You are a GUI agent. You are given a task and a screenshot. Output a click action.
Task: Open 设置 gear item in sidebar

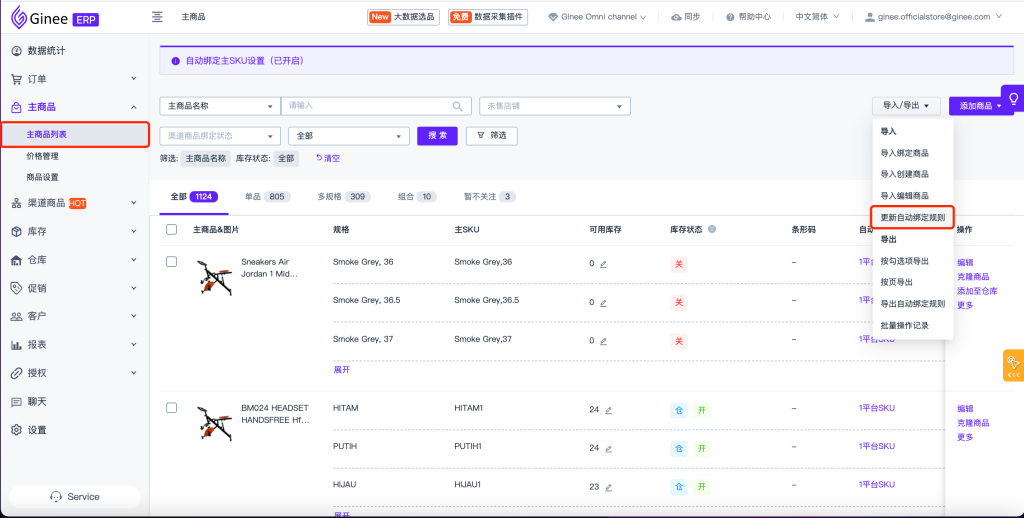(x=37, y=430)
